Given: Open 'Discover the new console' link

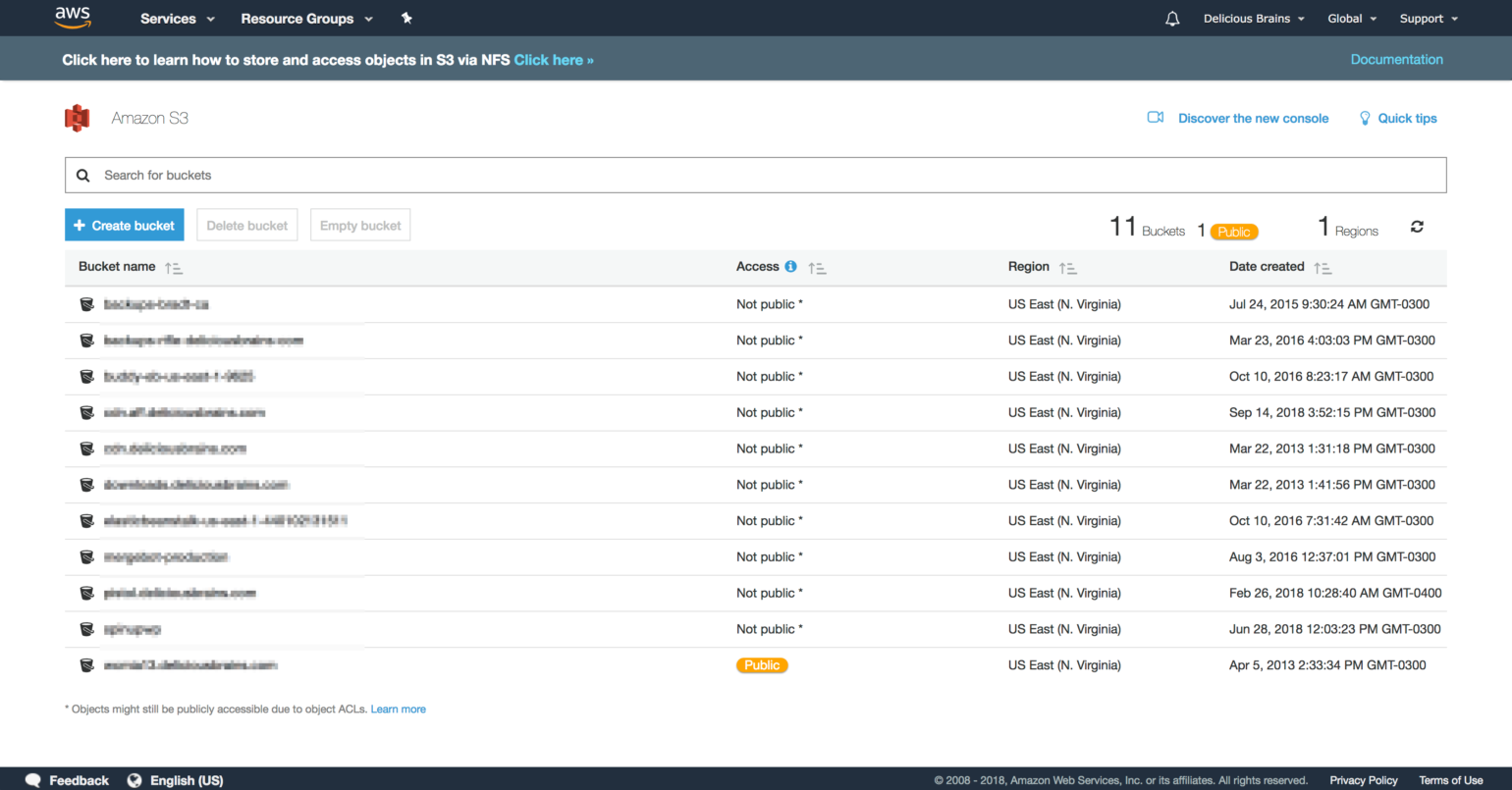Looking at the screenshot, I should click(x=1253, y=119).
